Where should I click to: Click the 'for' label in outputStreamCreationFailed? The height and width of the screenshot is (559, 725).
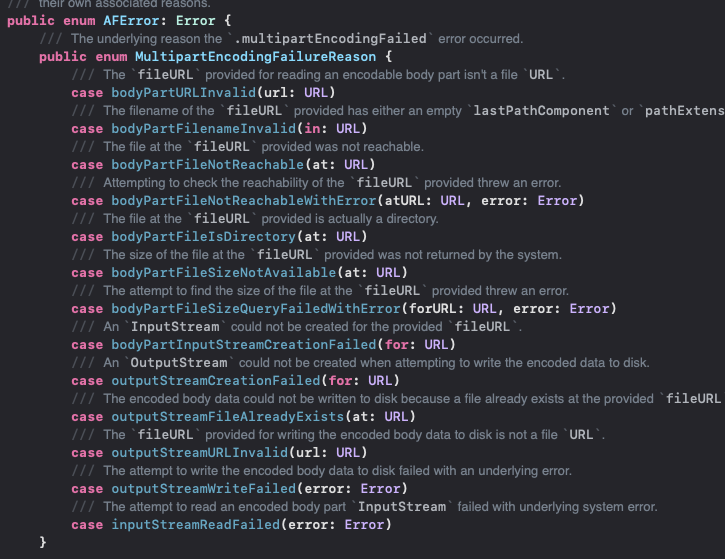coord(340,381)
